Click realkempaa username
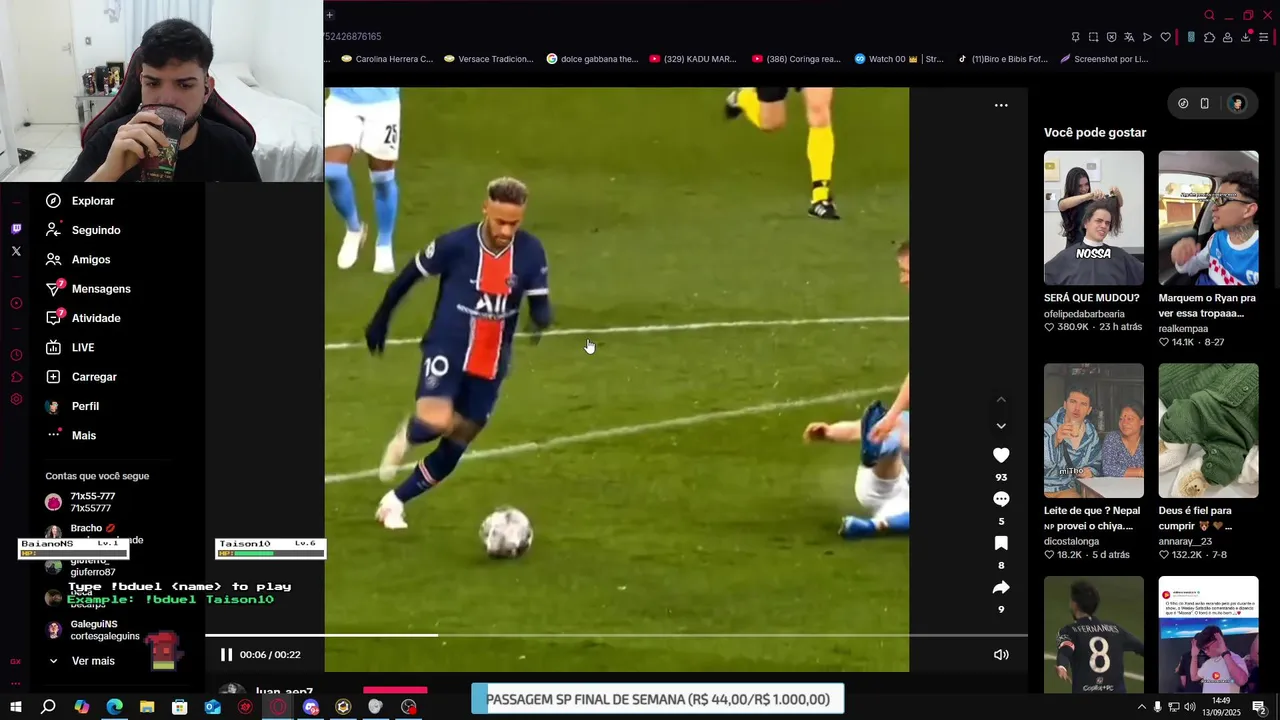 (x=1183, y=329)
